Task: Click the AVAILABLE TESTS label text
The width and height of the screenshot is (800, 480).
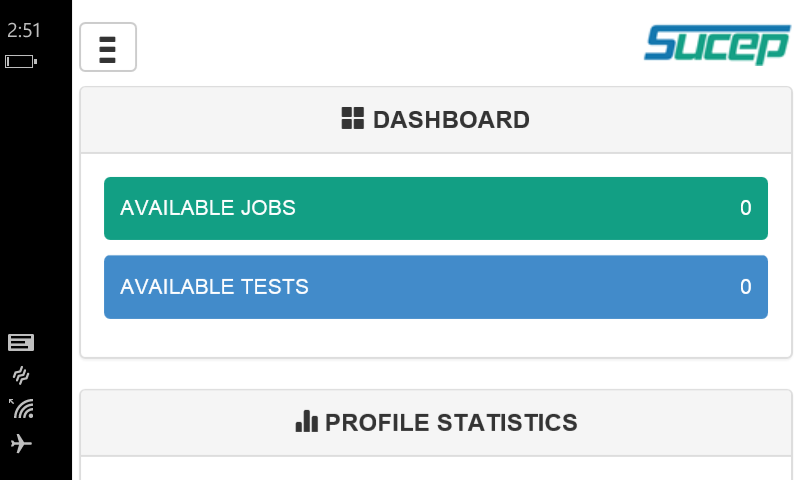Action: [214, 287]
